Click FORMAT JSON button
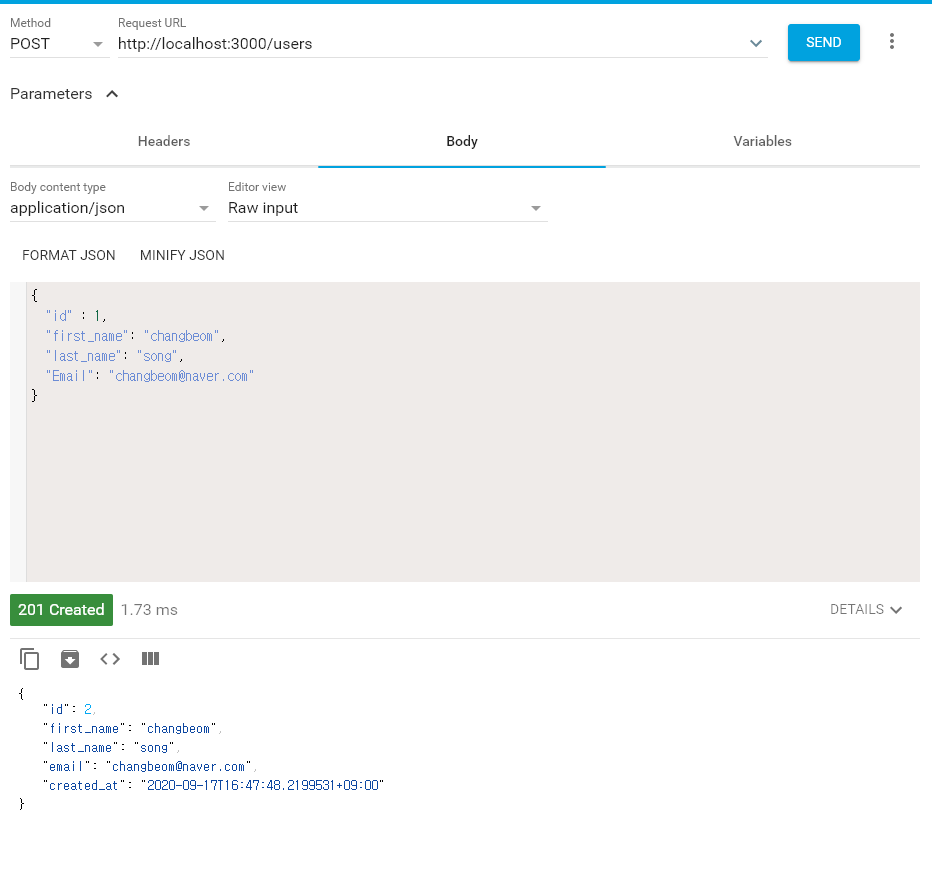 (x=69, y=255)
